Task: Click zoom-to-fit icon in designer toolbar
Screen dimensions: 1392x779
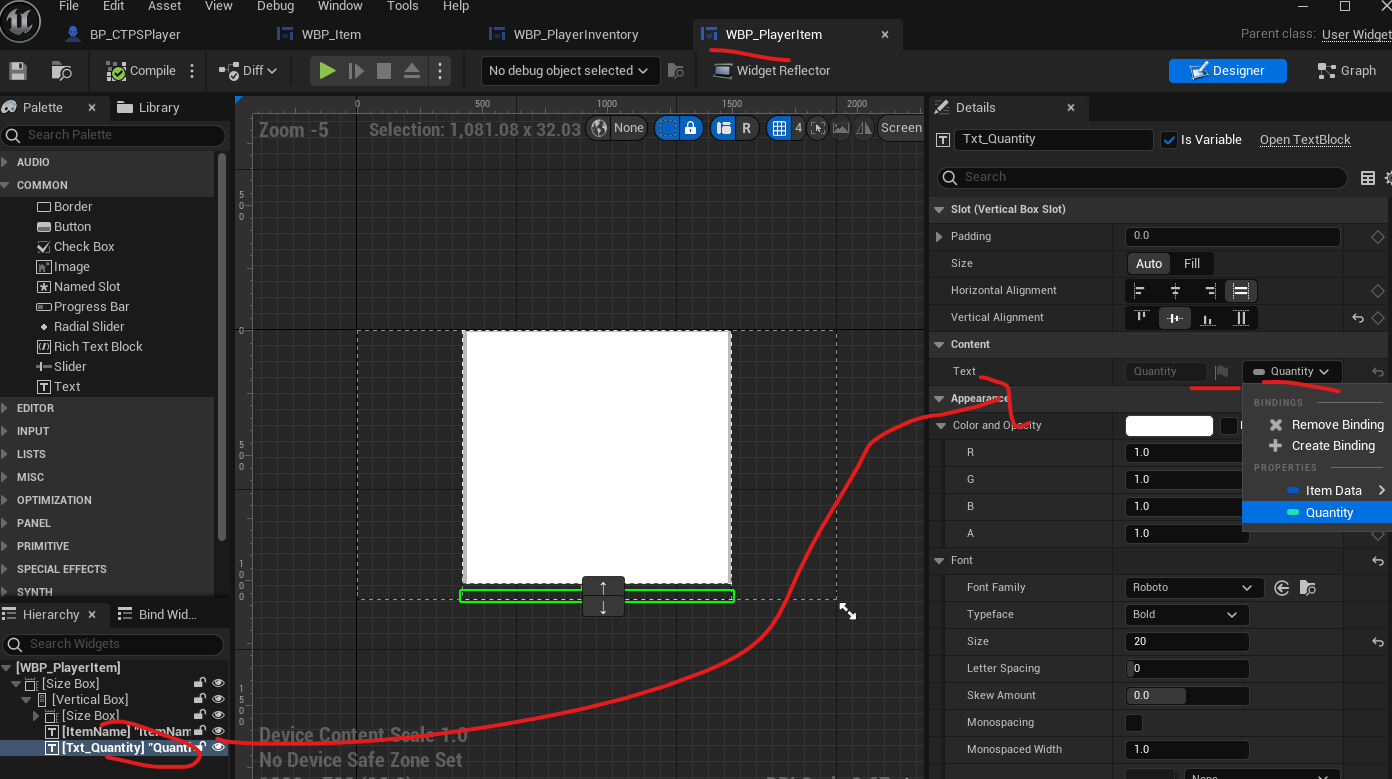Action: (x=818, y=128)
